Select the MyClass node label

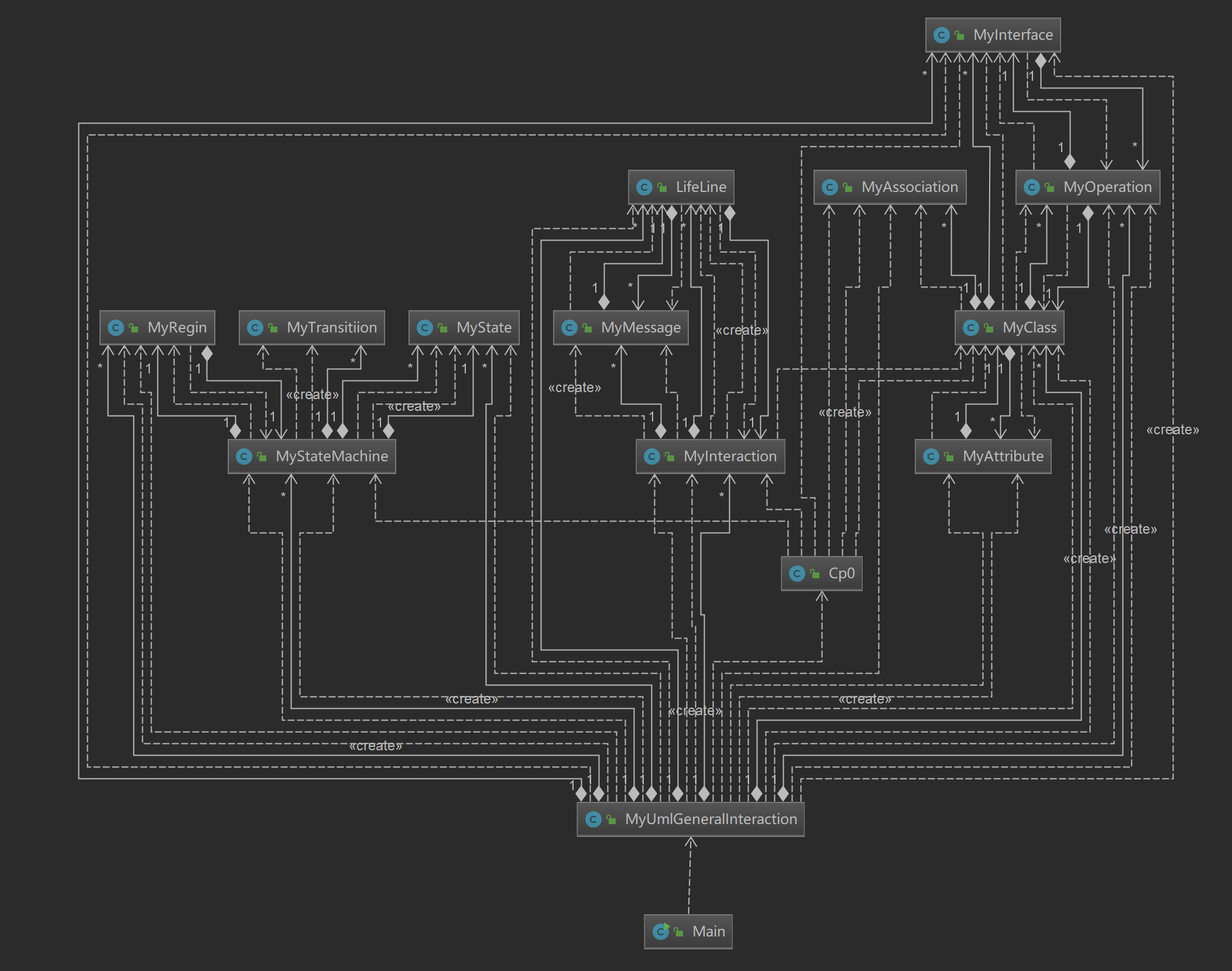tap(1029, 328)
